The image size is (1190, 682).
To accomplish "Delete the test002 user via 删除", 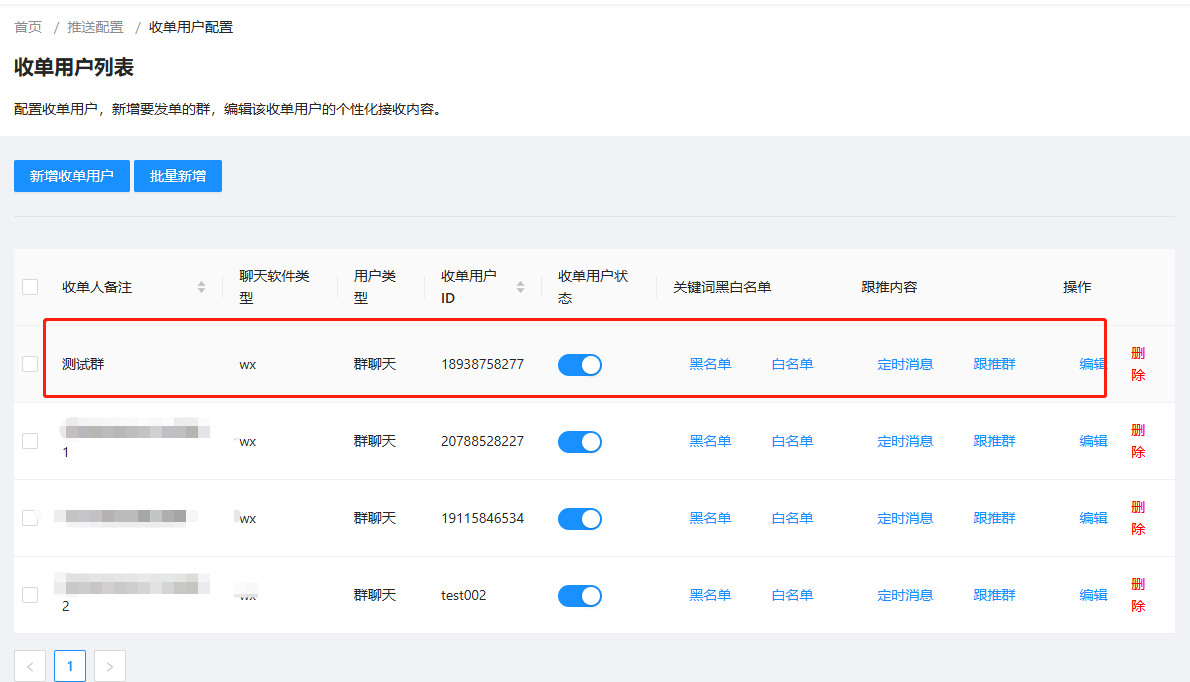I will pyautogui.click(x=1138, y=595).
